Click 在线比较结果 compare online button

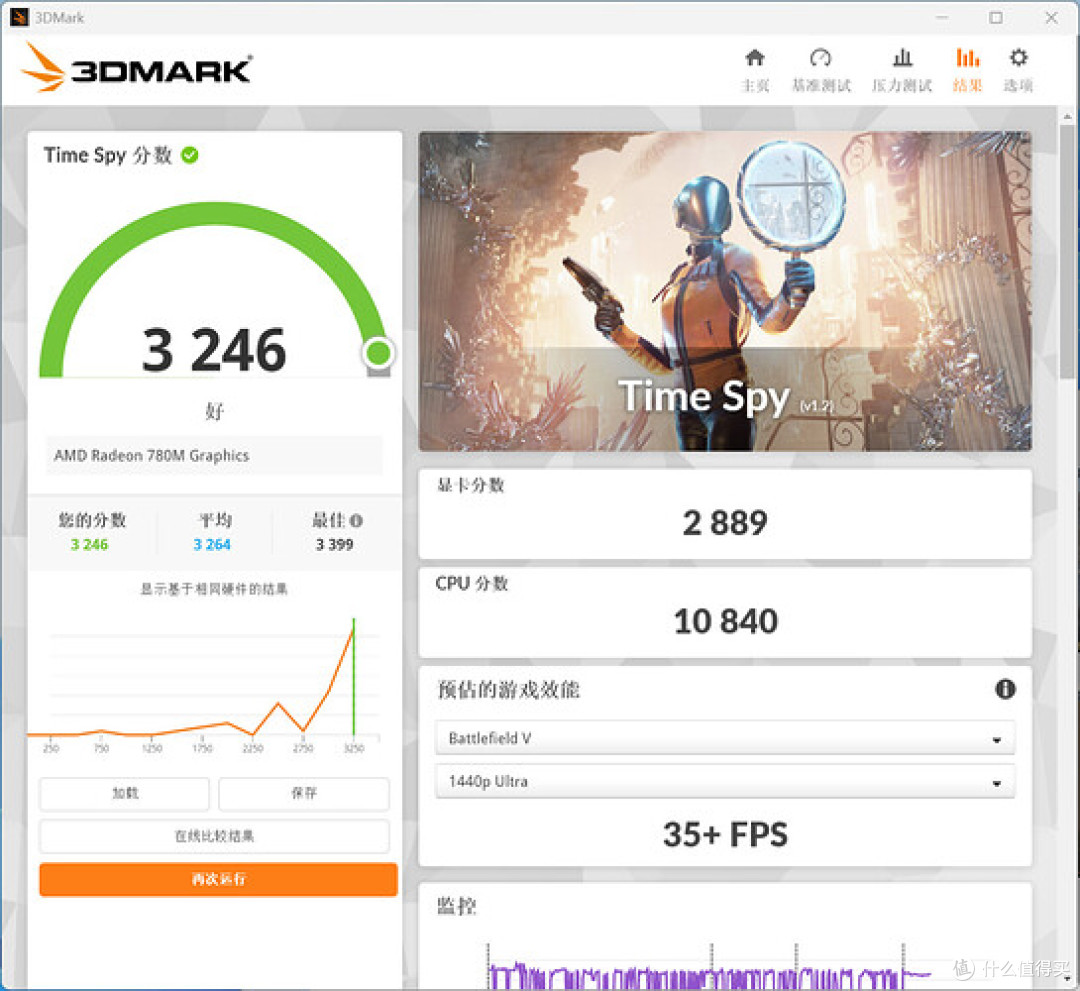[x=214, y=836]
